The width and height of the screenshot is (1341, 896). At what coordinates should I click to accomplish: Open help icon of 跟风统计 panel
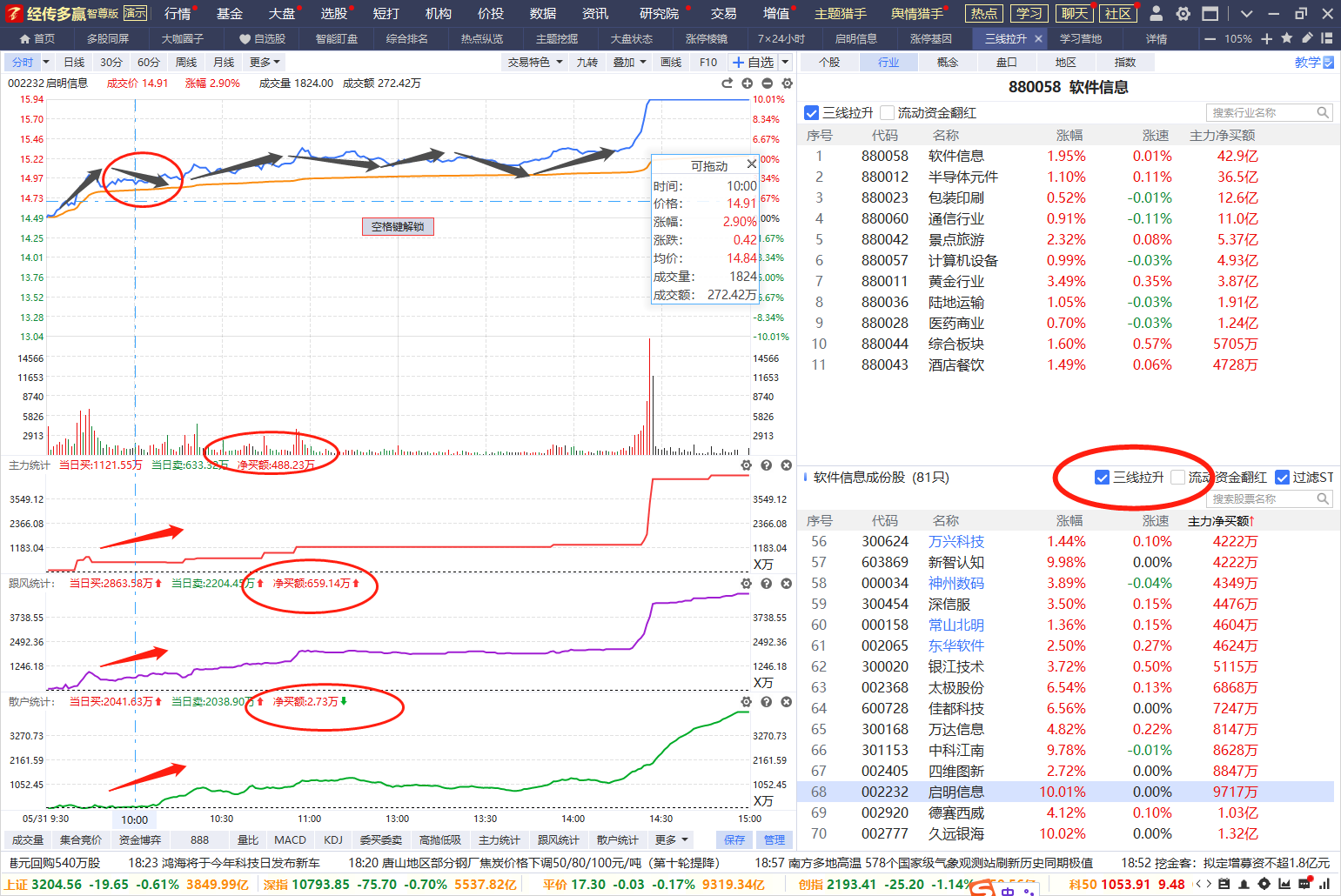tap(766, 583)
